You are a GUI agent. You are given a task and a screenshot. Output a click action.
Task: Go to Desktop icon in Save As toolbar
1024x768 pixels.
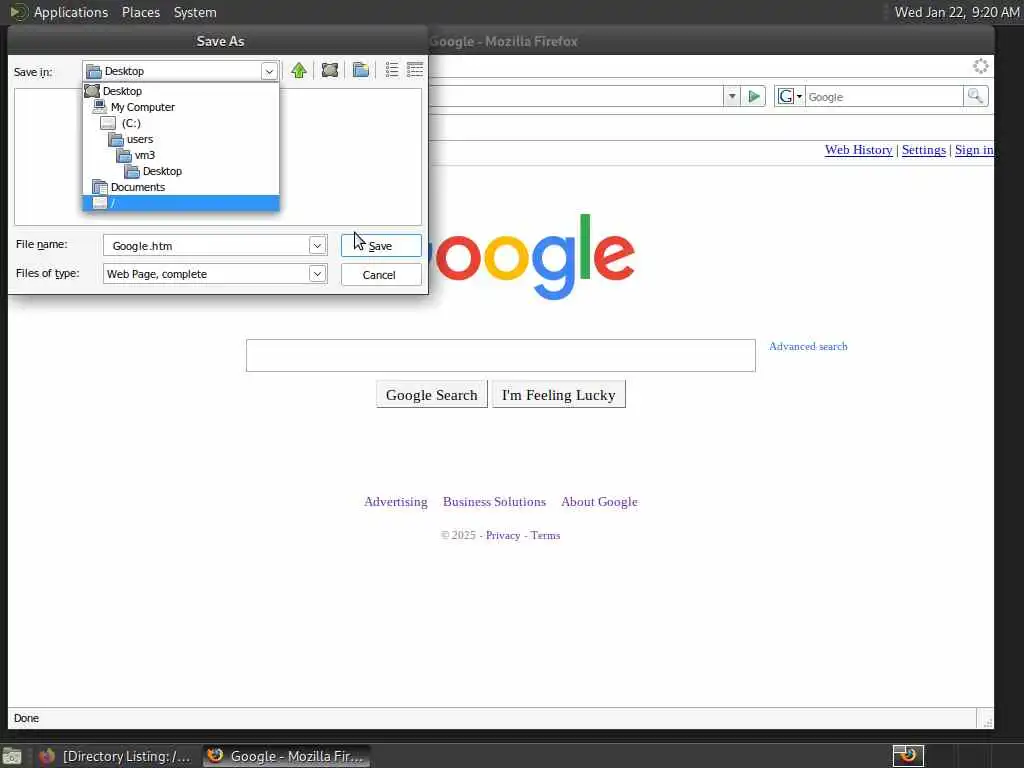tap(330, 70)
